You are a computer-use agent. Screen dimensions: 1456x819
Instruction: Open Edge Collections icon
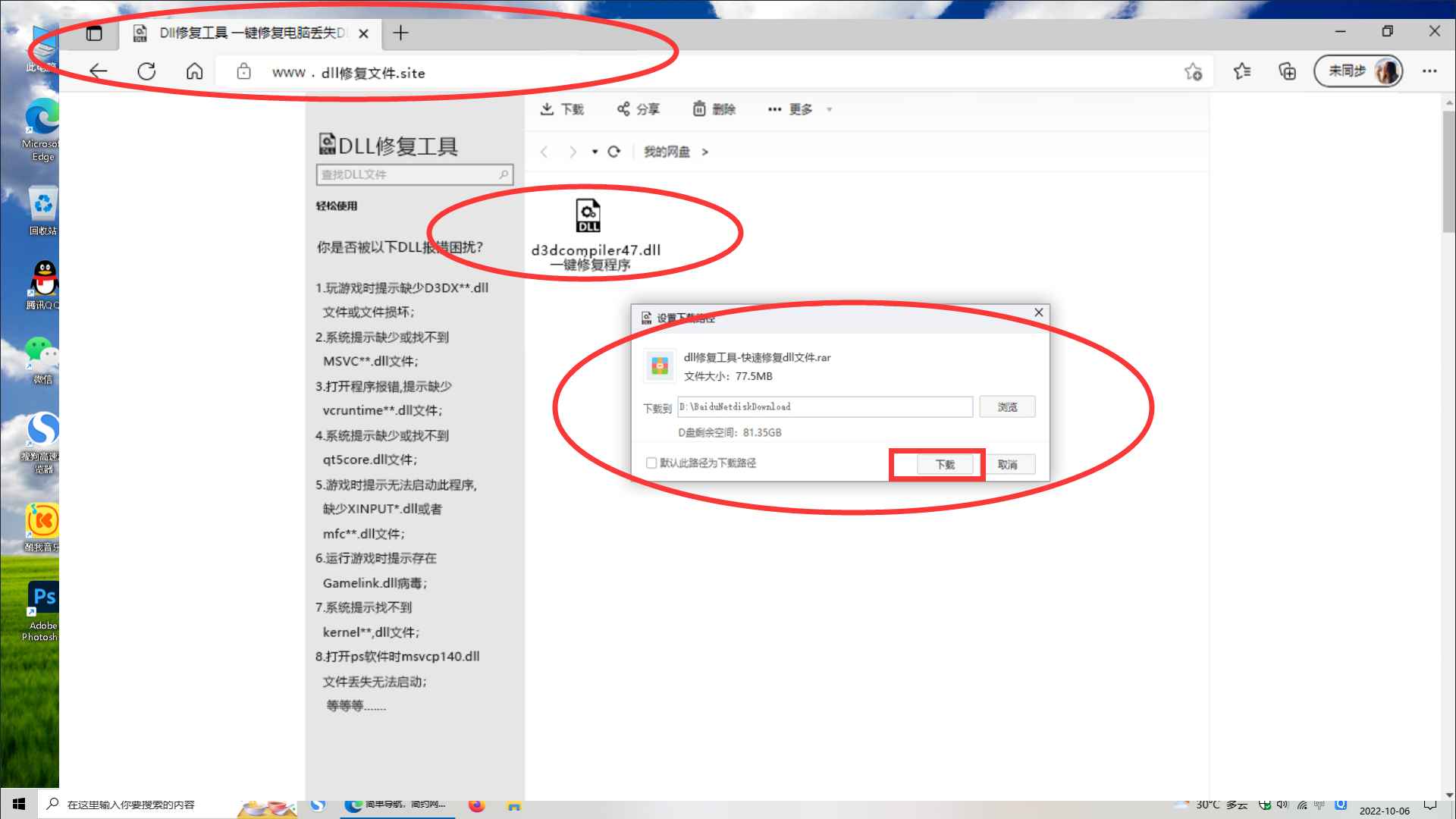(x=1287, y=71)
